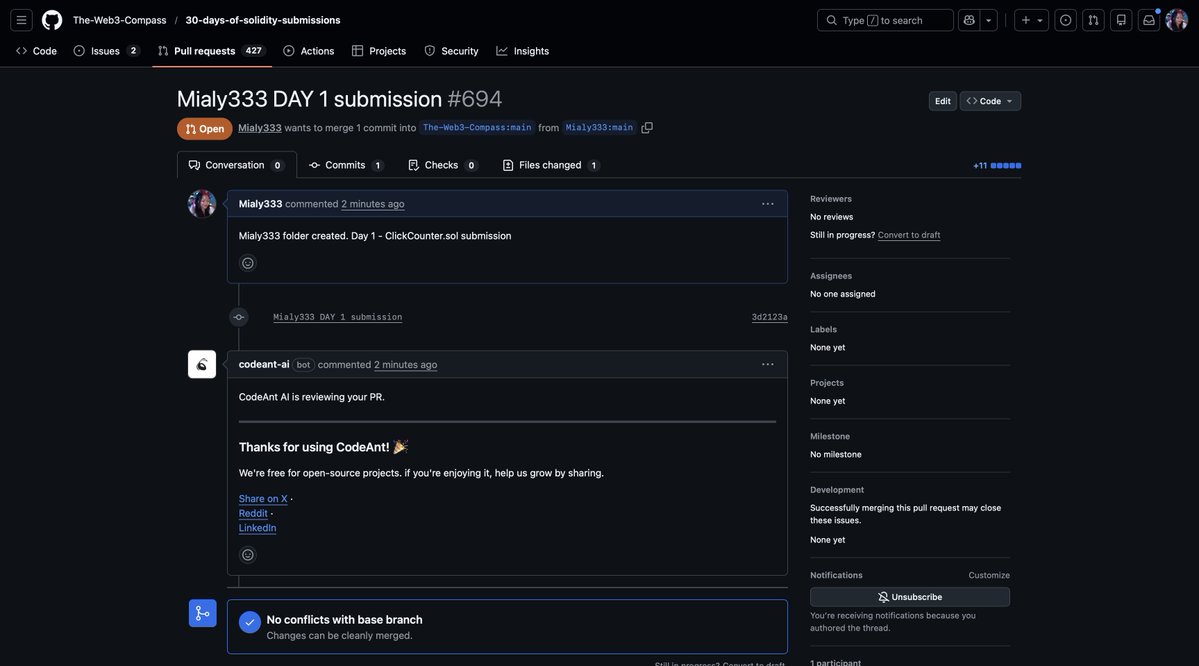Open the Projects tab

(379, 51)
